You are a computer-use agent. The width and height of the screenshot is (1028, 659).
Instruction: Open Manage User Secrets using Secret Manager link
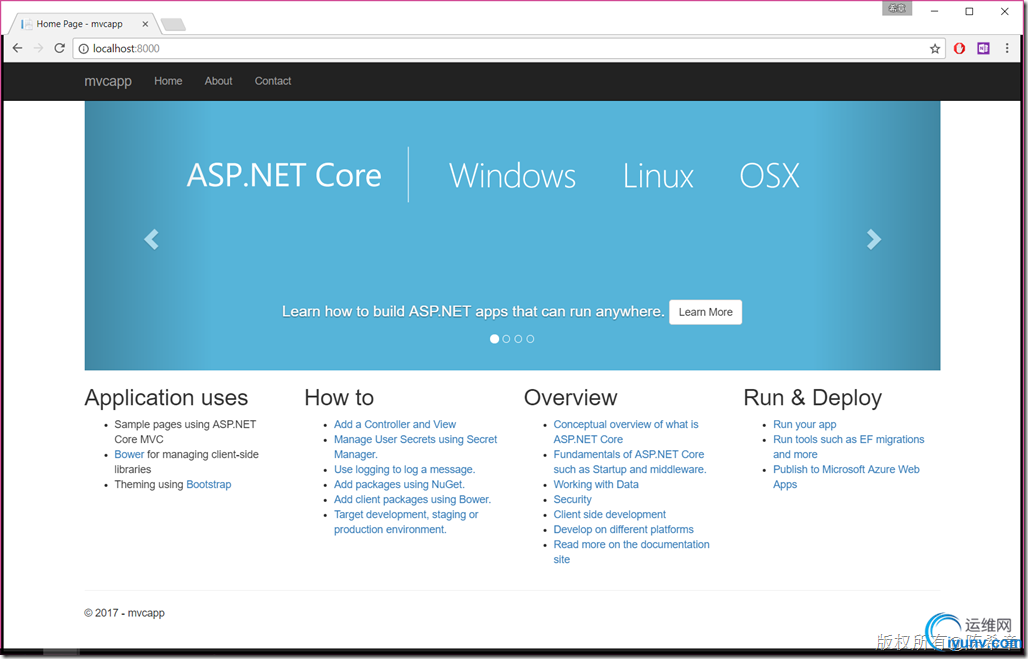coord(416,447)
